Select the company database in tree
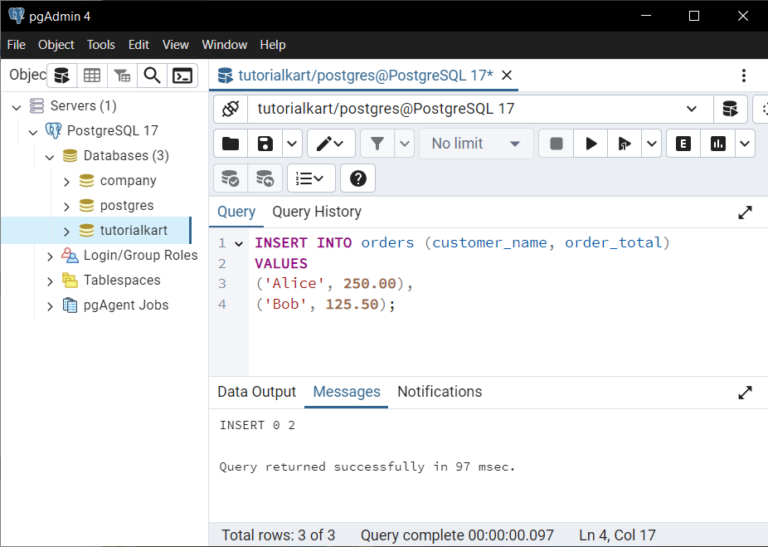The height and width of the screenshot is (547, 768). pos(128,181)
